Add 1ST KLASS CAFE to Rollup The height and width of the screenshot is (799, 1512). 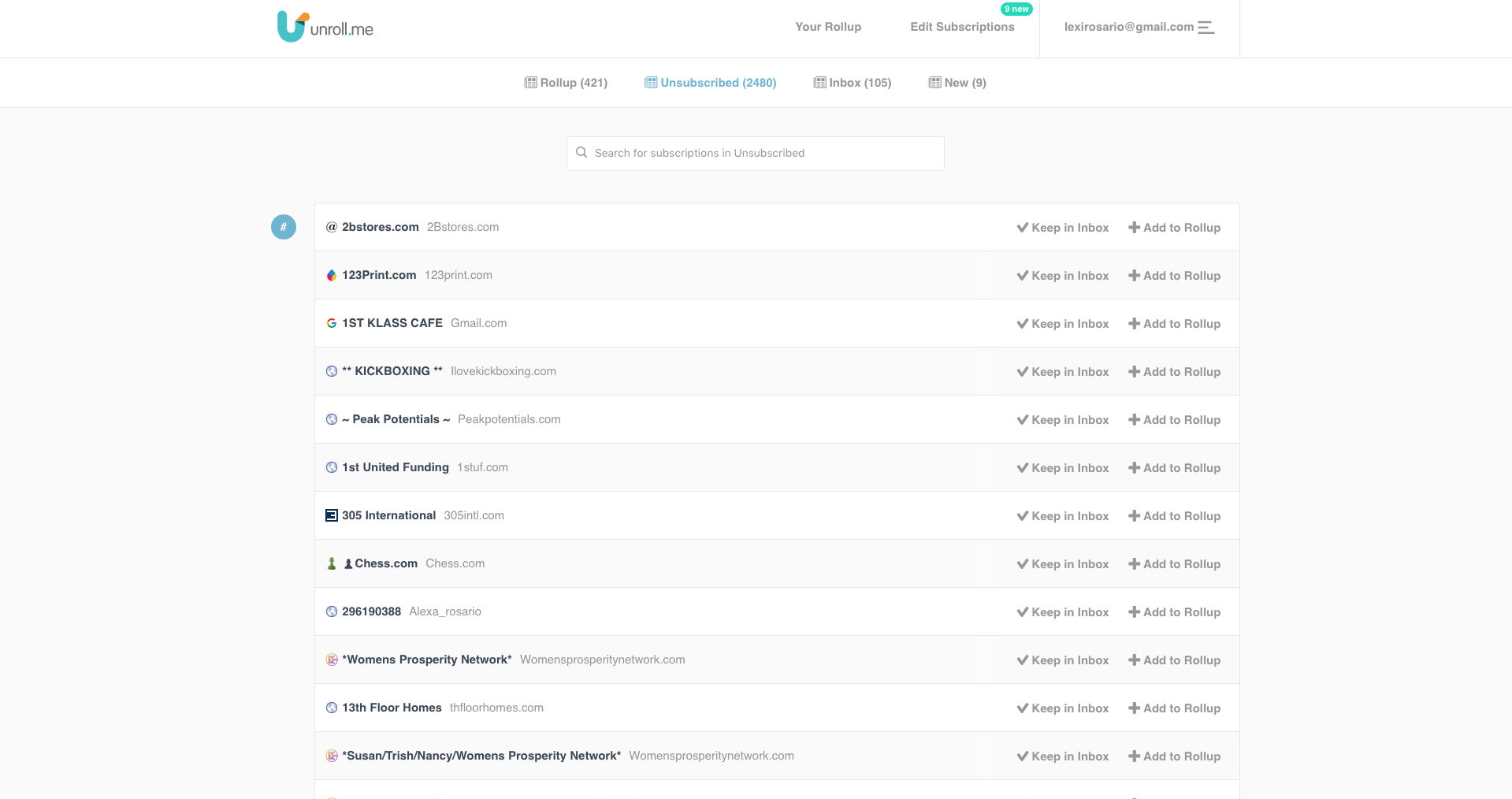point(1175,324)
